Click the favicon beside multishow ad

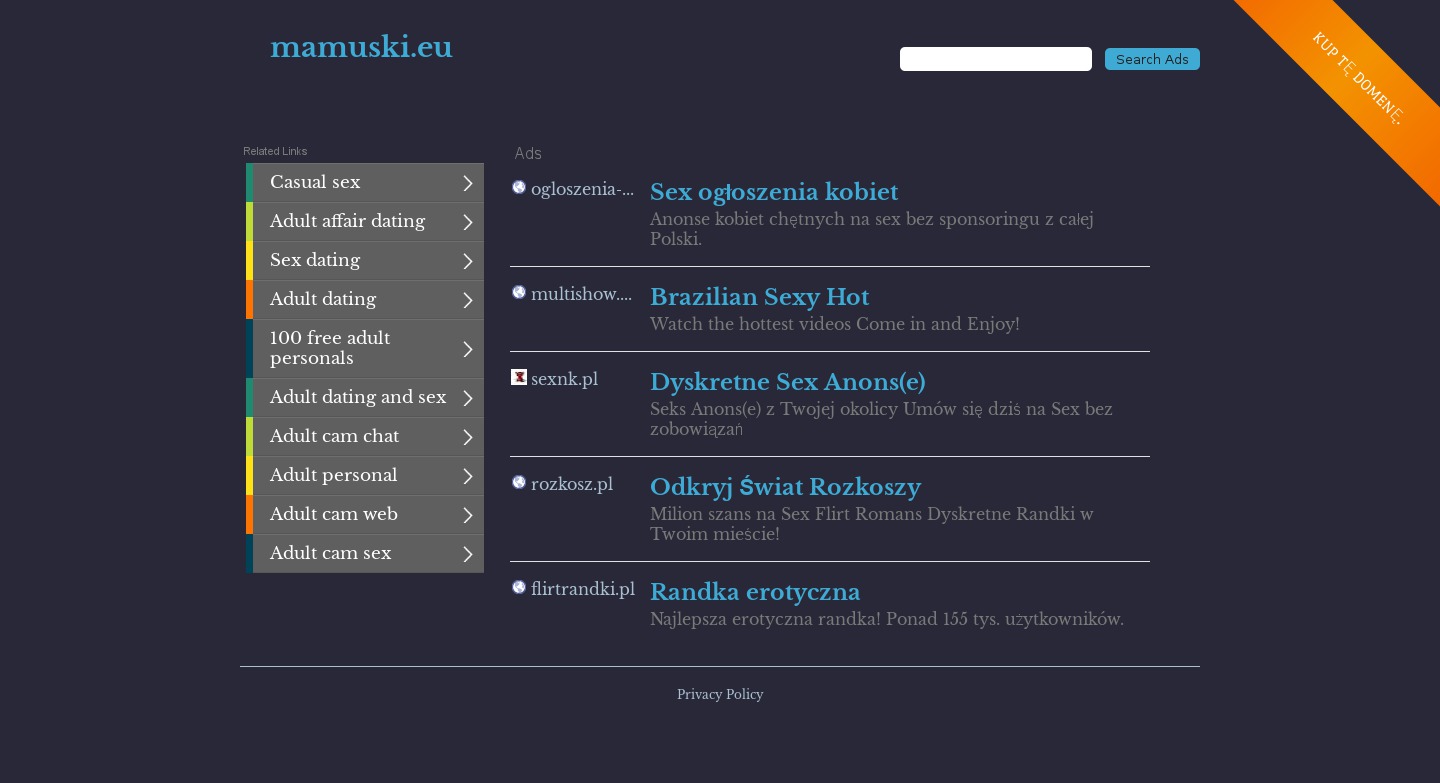(519, 292)
